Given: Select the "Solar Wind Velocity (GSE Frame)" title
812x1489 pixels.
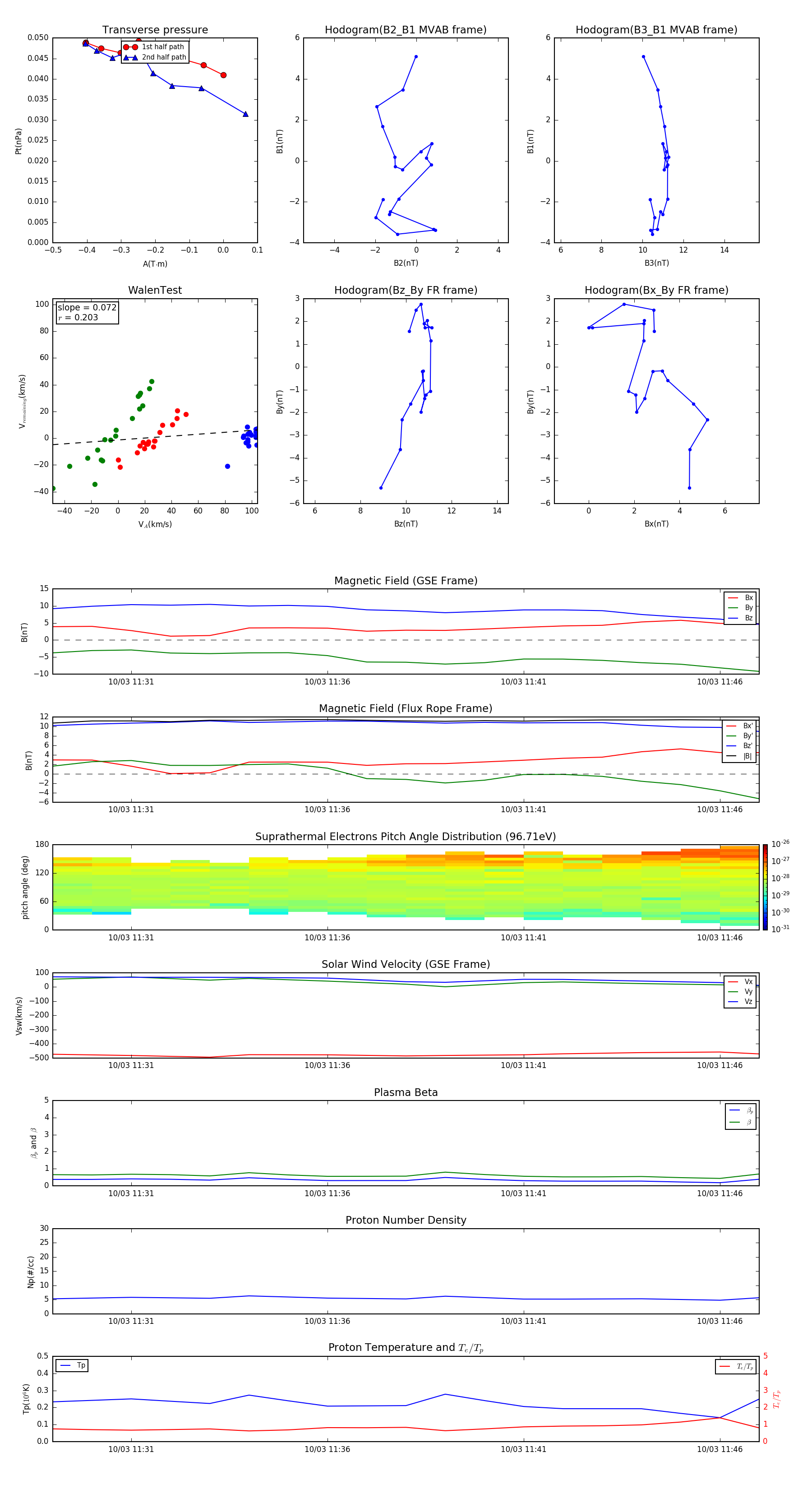Looking at the screenshot, I should click(x=406, y=965).
